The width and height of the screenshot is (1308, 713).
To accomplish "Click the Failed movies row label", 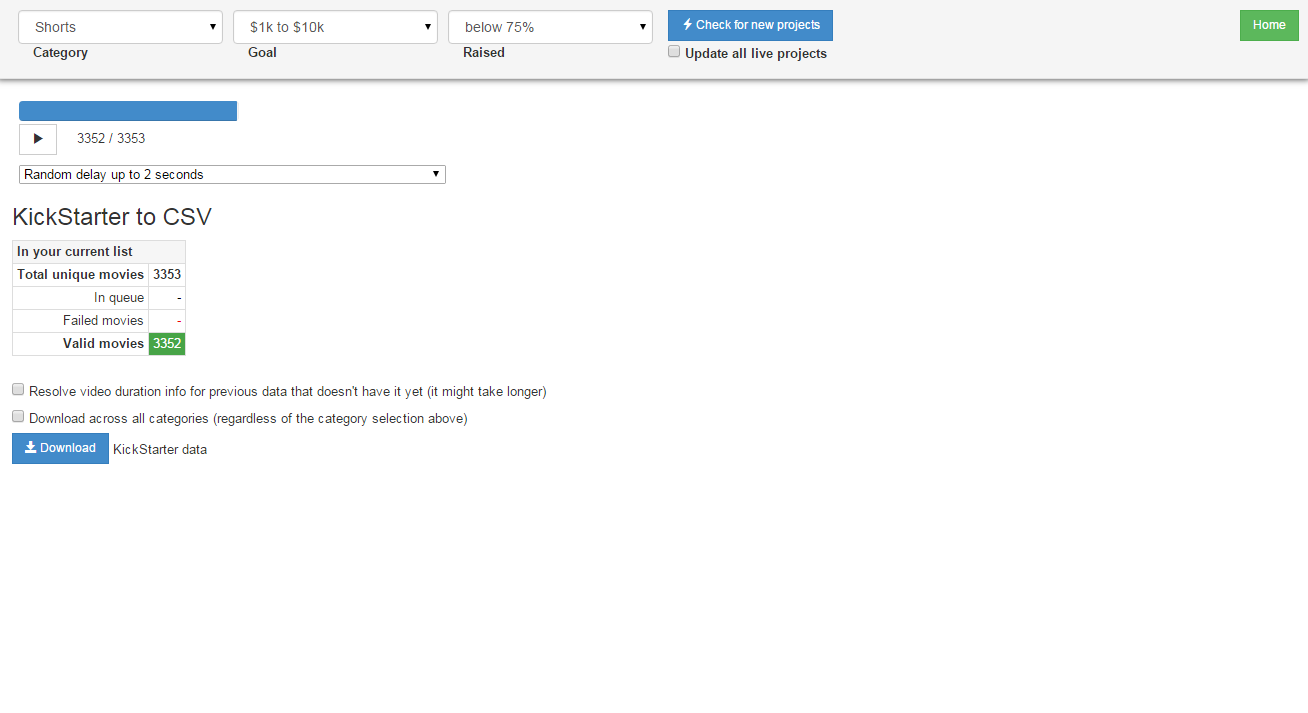I will pos(103,320).
